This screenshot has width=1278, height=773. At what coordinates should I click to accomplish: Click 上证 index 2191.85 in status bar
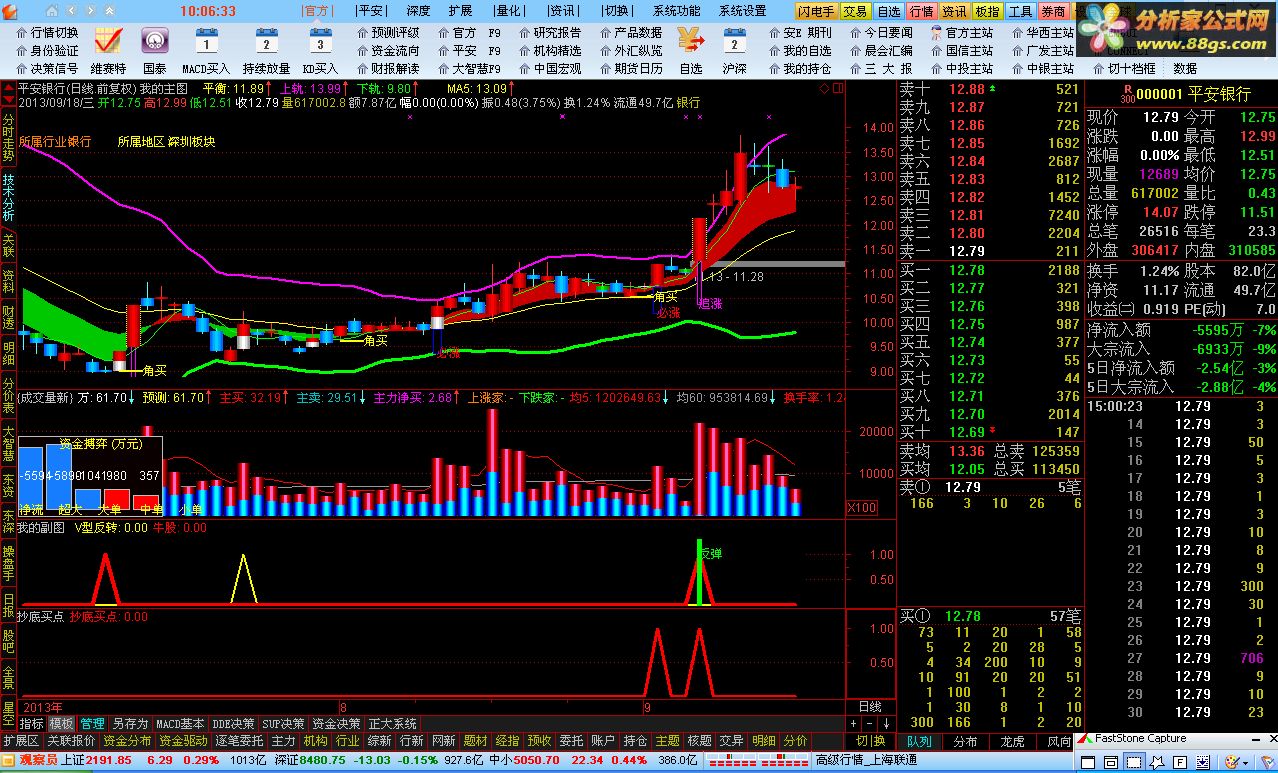point(95,760)
